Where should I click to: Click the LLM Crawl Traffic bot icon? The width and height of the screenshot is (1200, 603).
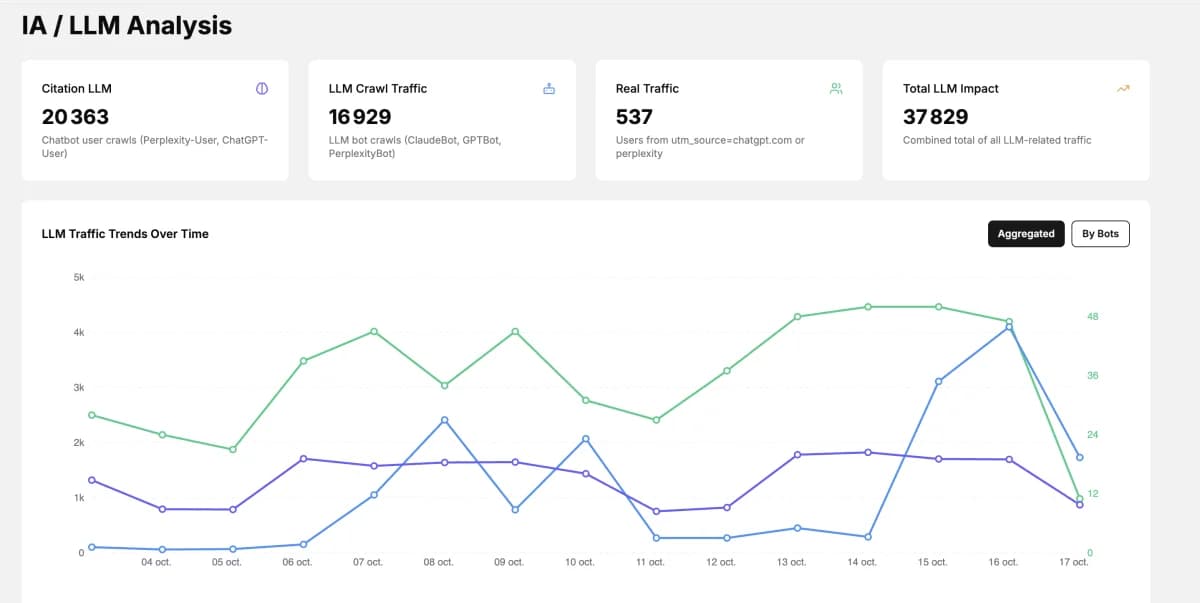(x=549, y=88)
